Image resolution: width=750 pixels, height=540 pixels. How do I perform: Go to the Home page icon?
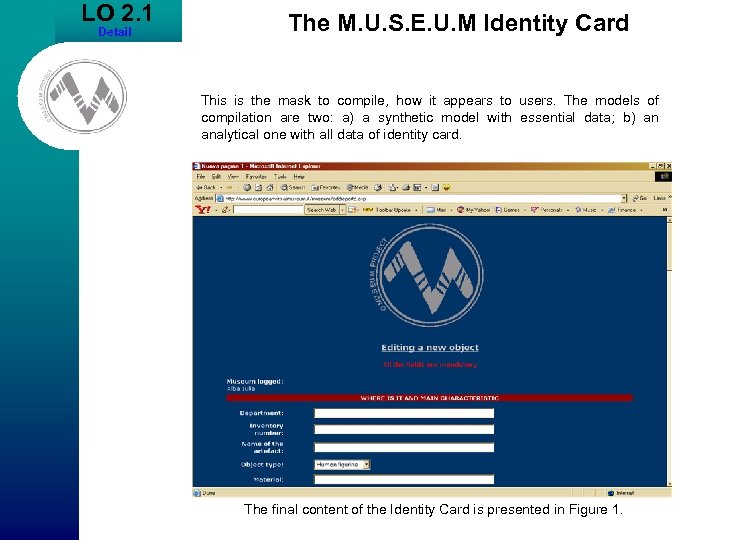click(x=270, y=187)
